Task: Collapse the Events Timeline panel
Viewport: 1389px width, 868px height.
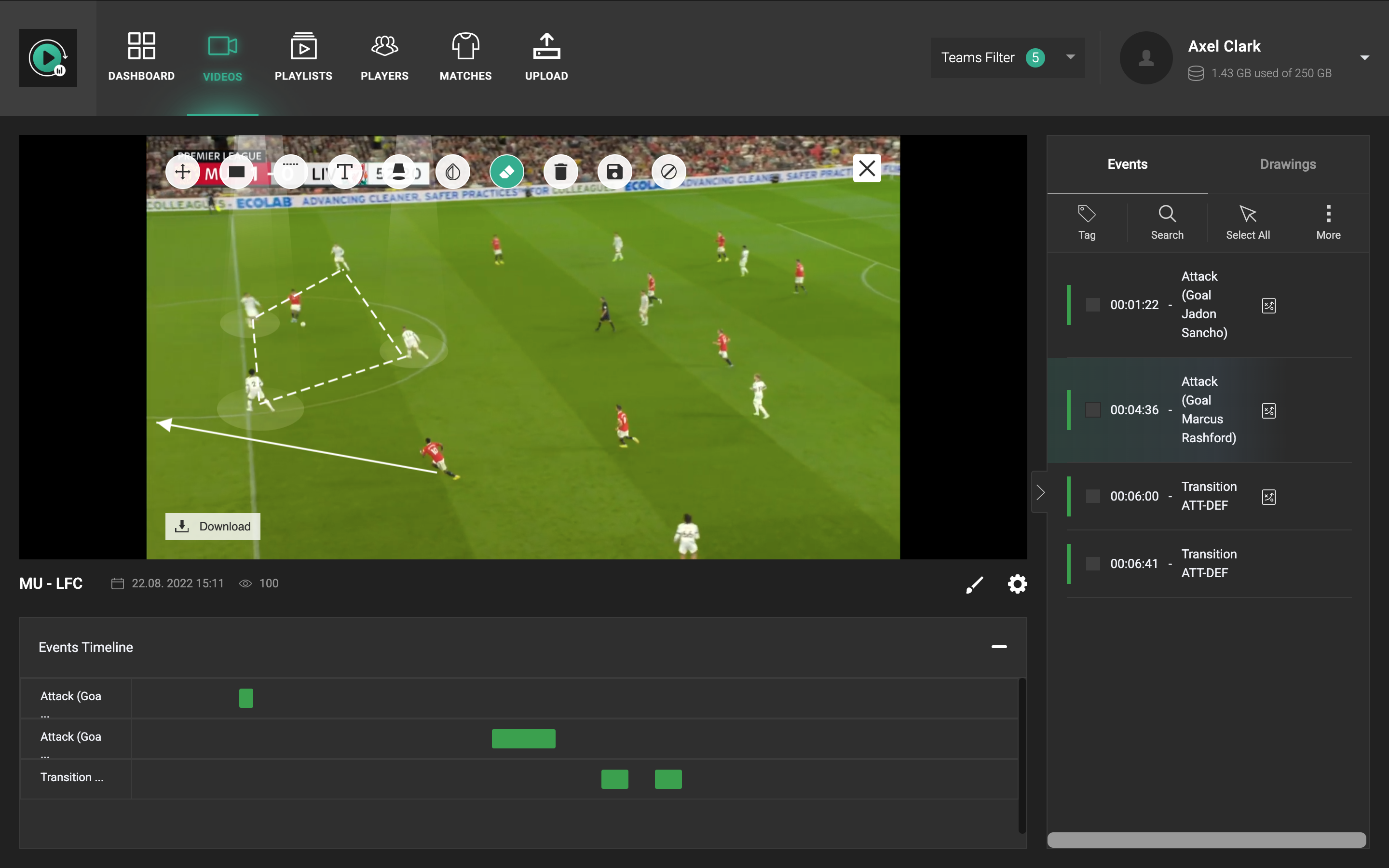Action: [x=999, y=647]
